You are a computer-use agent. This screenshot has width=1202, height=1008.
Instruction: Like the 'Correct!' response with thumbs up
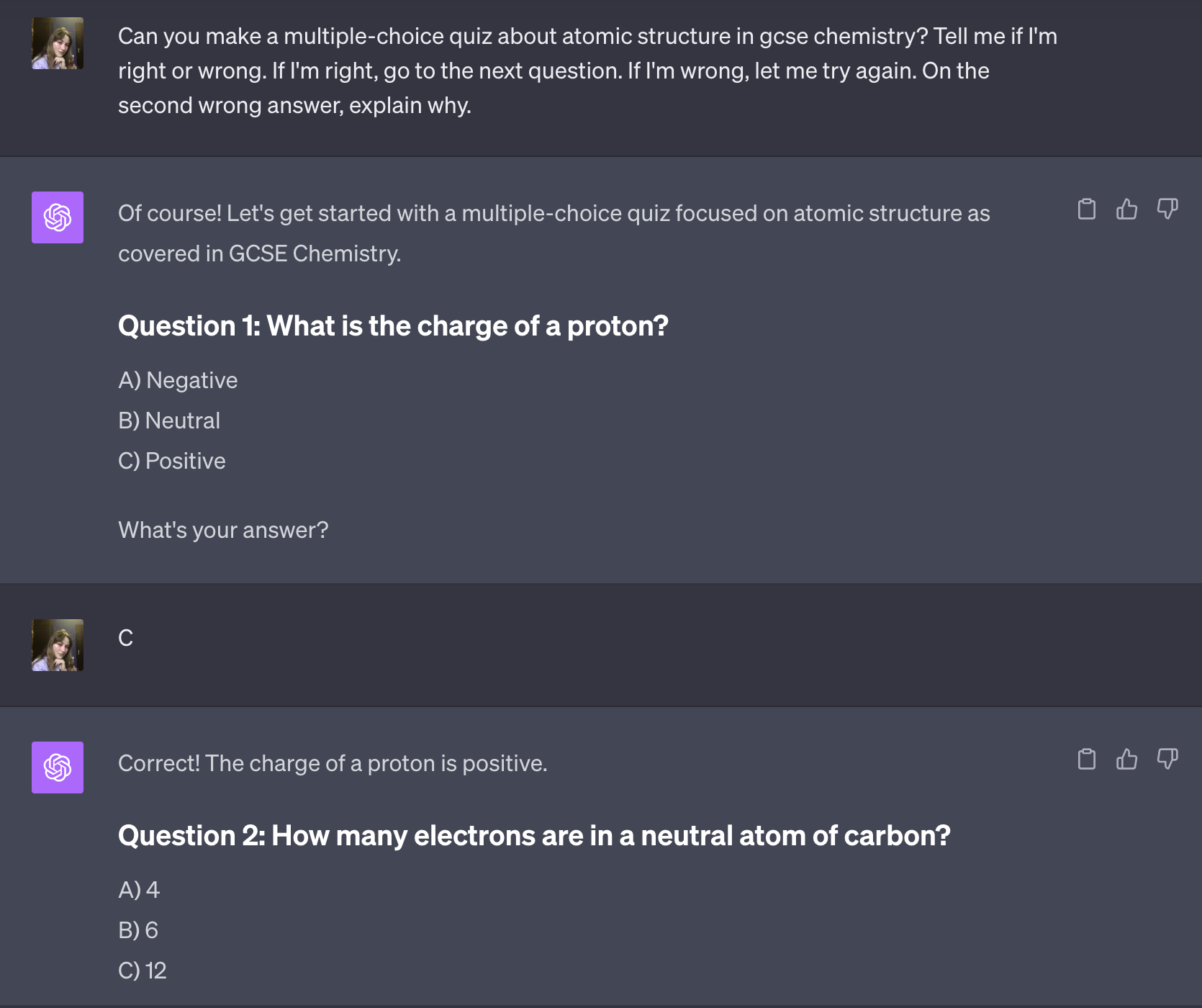click(x=1127, y=759)
